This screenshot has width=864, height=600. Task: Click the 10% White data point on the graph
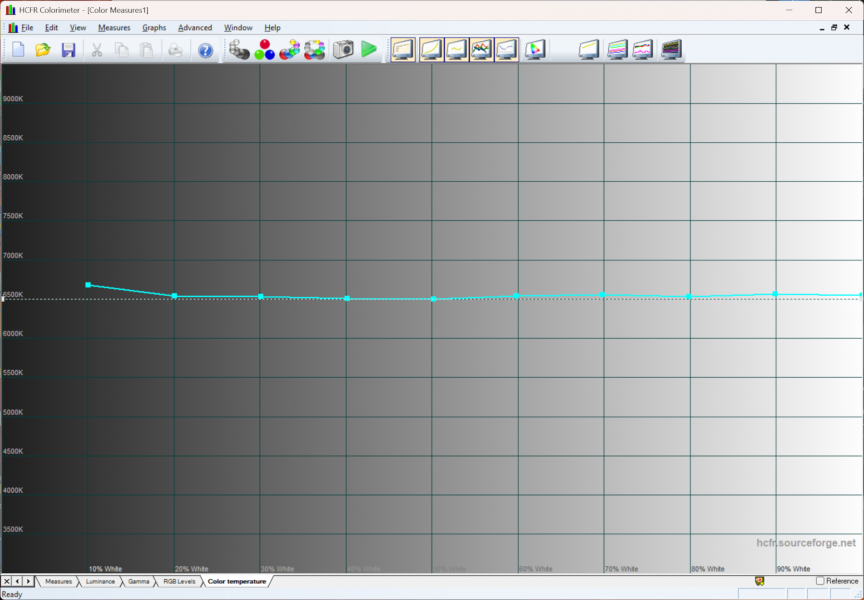coord(88,285)
